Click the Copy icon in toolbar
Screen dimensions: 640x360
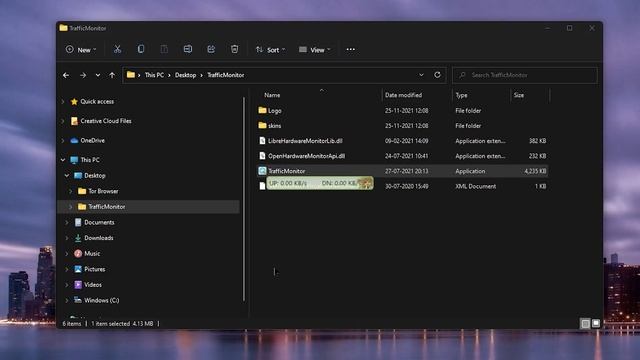coord(141,49)
